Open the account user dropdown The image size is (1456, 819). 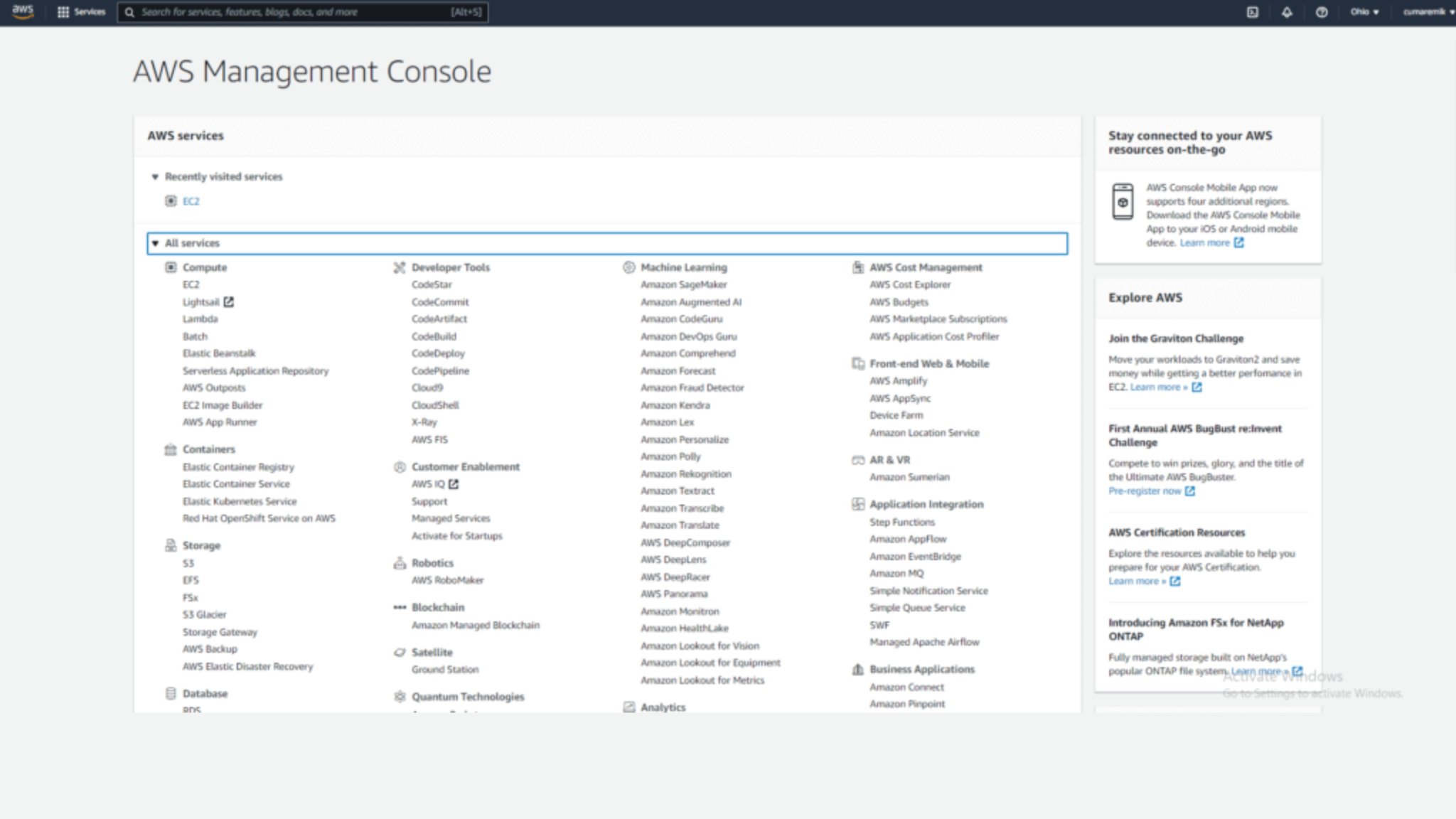pos(1428,12)
